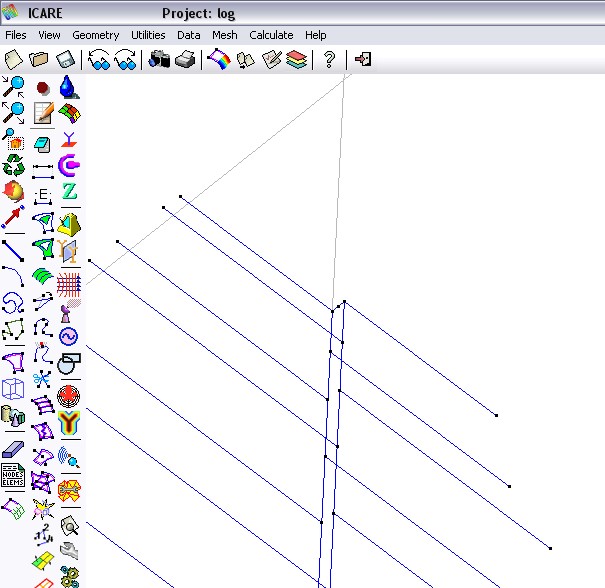Select the pink NURBS surface tool

14,362
